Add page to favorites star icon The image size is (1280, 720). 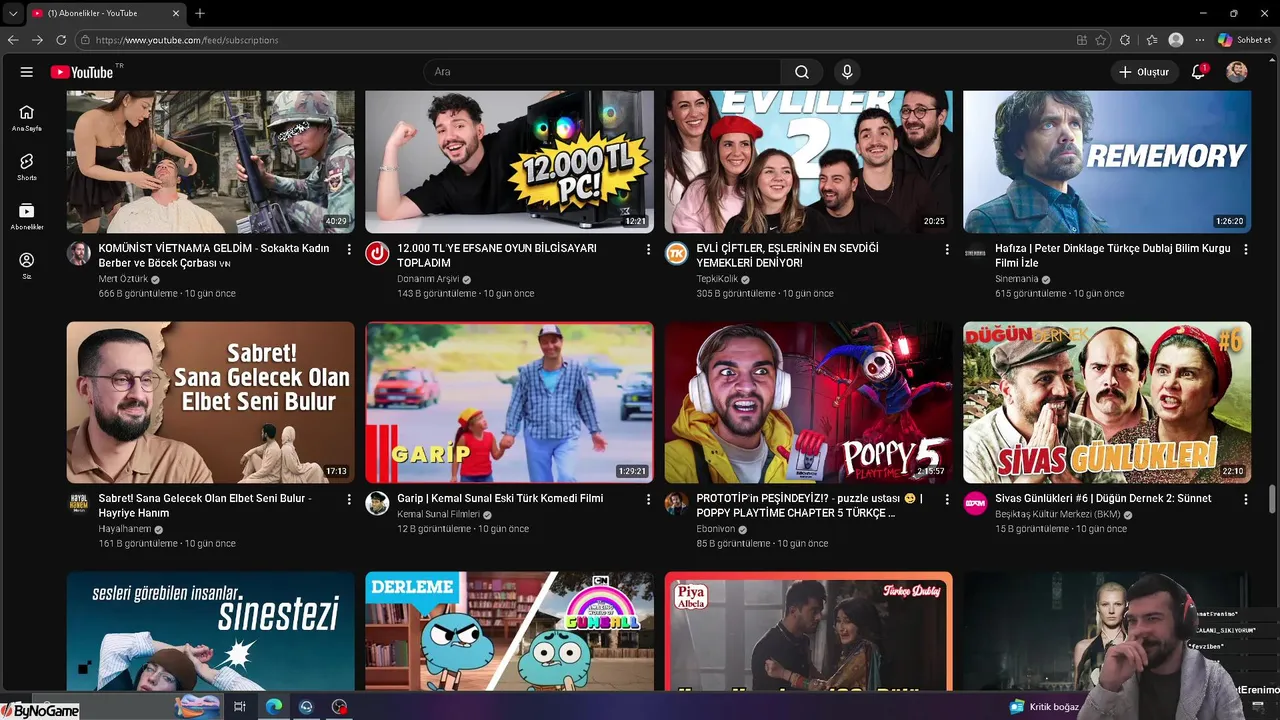pyautogui.click(x=1101, y=40)
